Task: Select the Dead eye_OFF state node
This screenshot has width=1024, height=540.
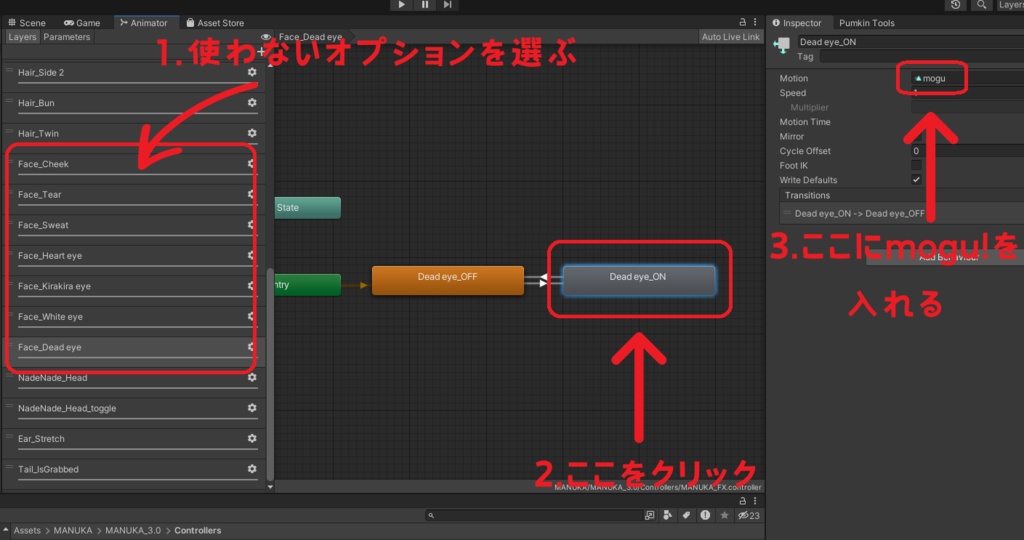Action: click(447, 280)
